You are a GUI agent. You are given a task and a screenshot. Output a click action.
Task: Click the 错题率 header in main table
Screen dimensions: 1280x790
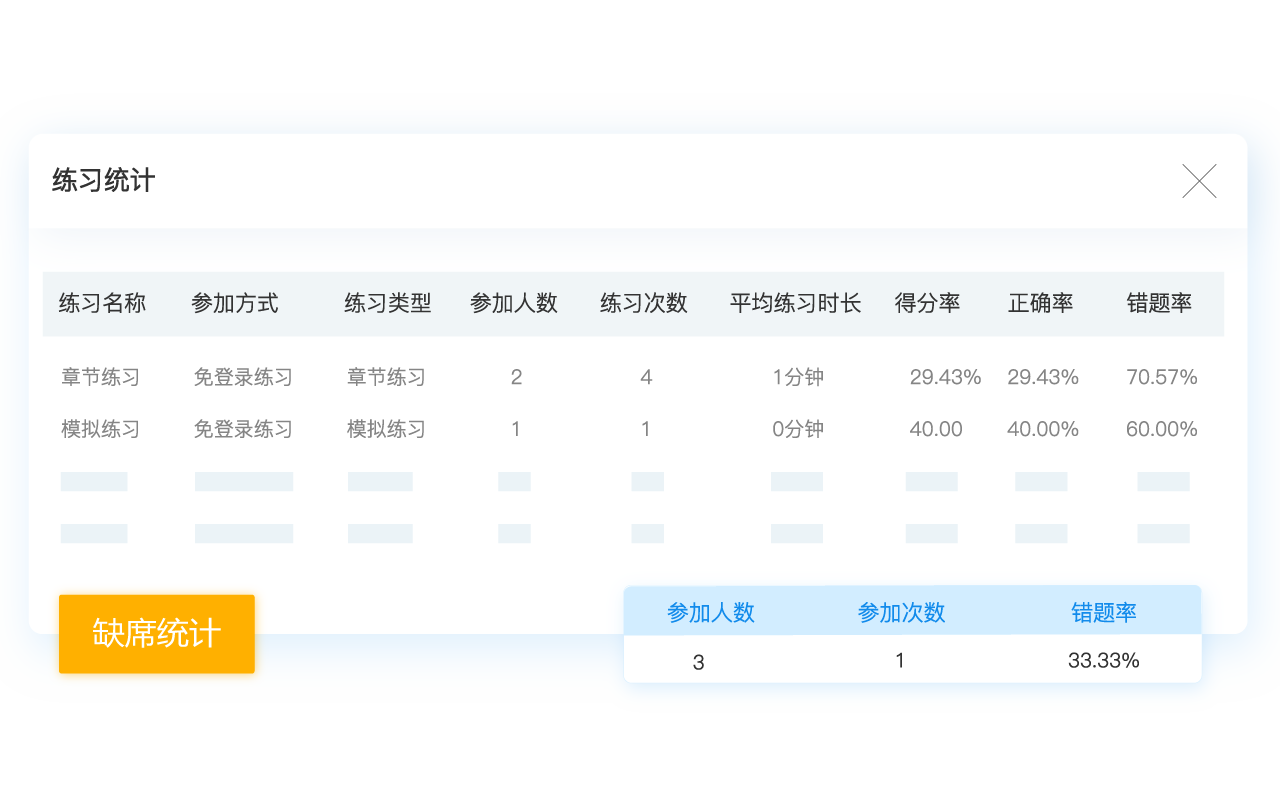click(1159, 304)
